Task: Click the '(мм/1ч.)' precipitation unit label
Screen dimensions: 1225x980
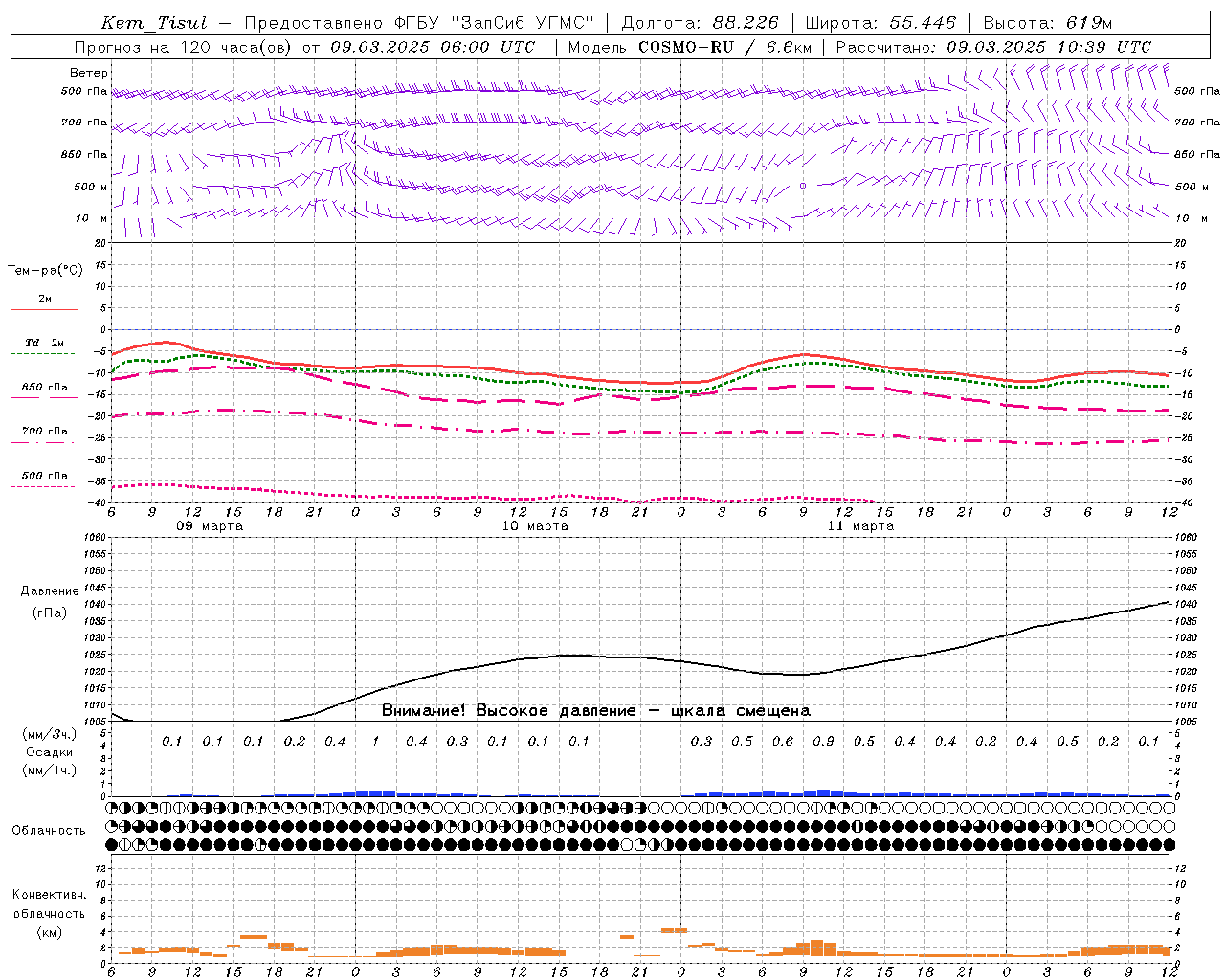Action: tap(50, 770)
